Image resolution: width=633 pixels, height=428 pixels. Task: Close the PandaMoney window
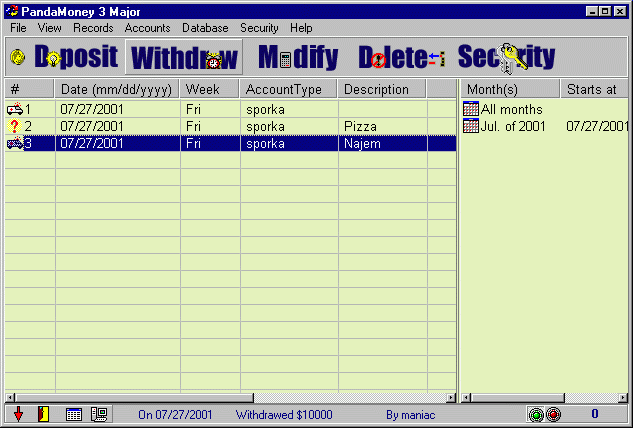pos(620,11)
